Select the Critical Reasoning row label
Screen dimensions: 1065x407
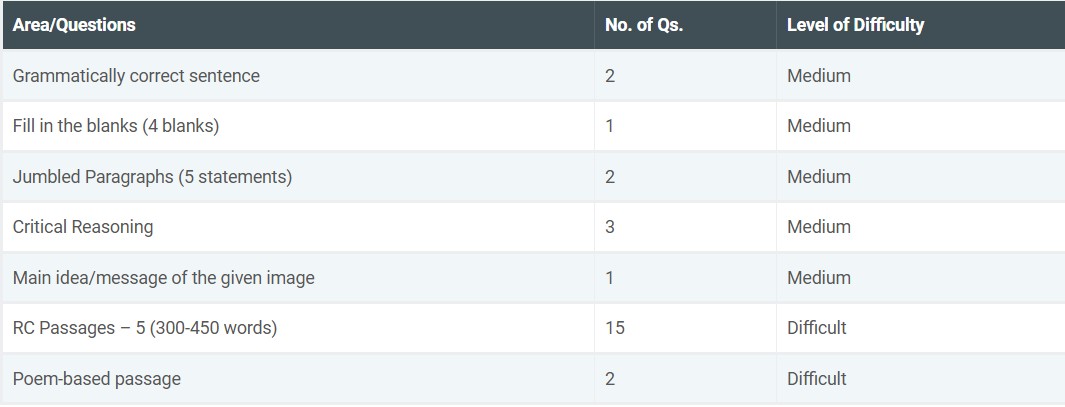tap(83, 227)
